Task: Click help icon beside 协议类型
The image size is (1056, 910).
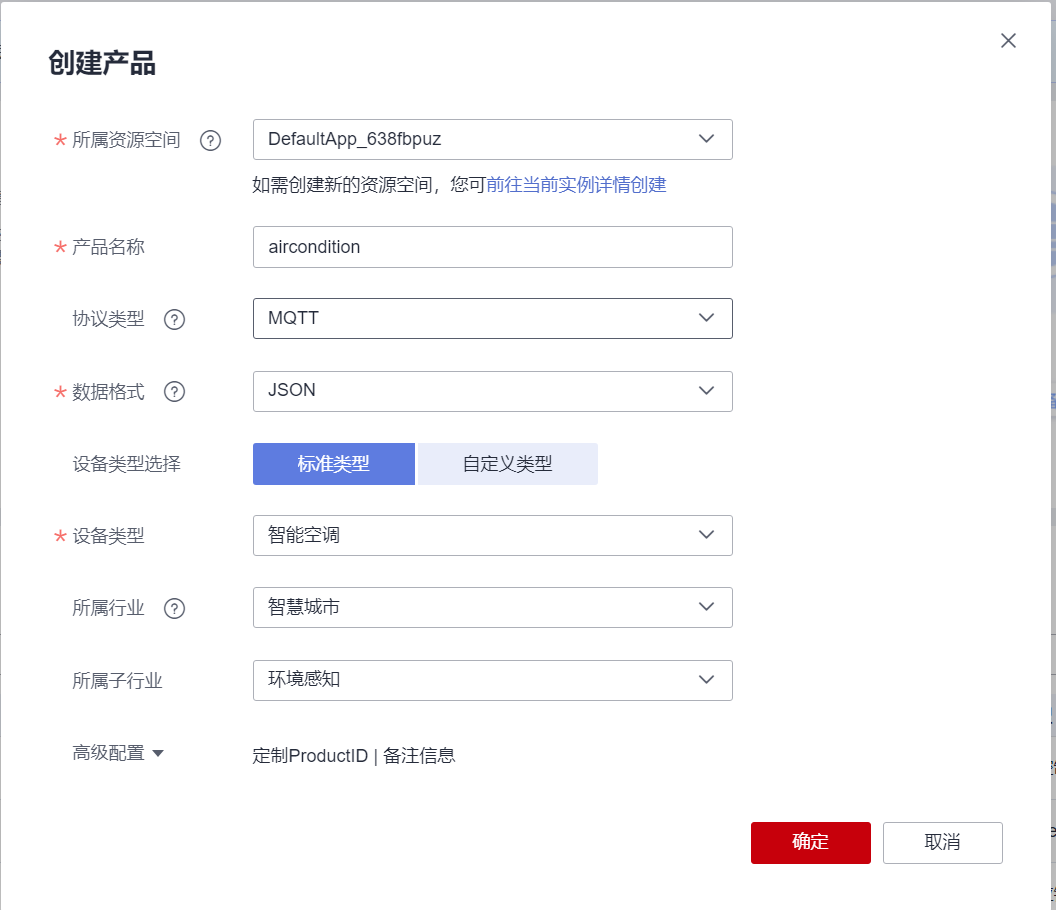Action: click(x=174, y=320)
